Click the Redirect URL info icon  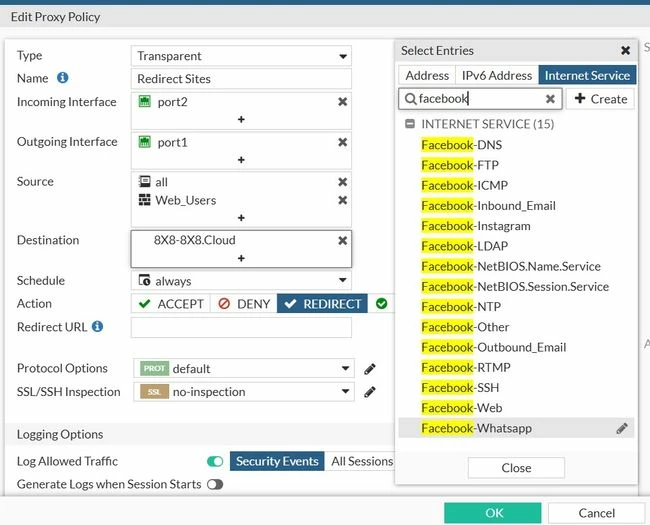point(97,326)
